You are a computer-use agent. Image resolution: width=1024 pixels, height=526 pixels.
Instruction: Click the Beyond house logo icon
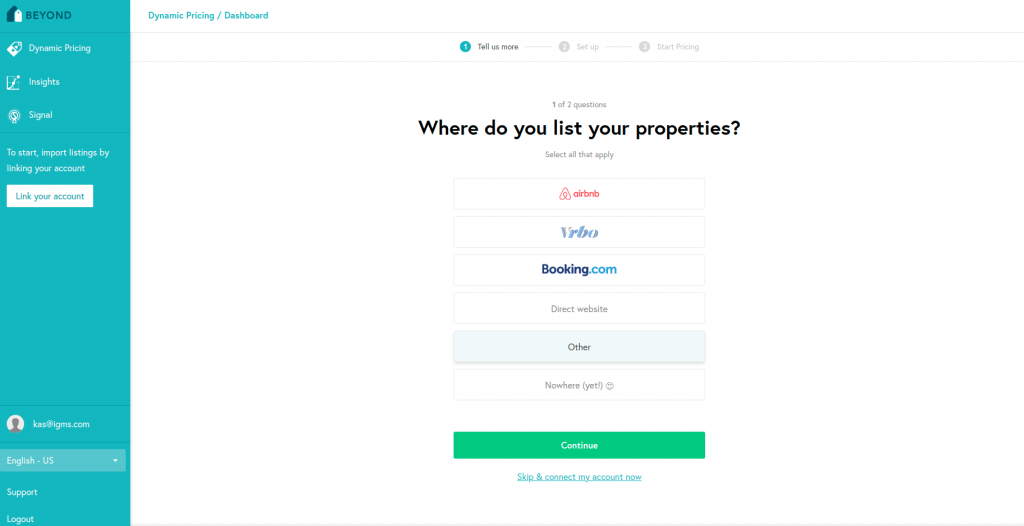point(13,15)
